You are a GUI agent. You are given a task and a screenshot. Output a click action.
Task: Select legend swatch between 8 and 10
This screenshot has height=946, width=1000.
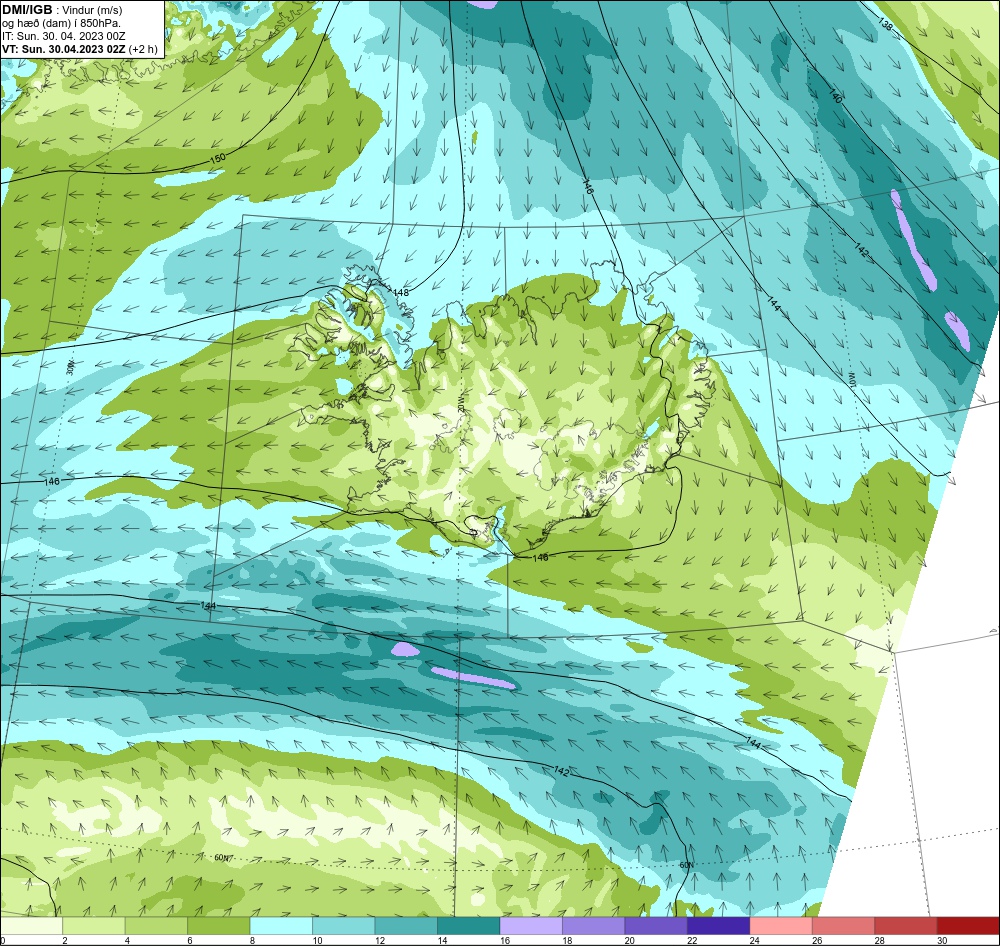tap(281, 926)
